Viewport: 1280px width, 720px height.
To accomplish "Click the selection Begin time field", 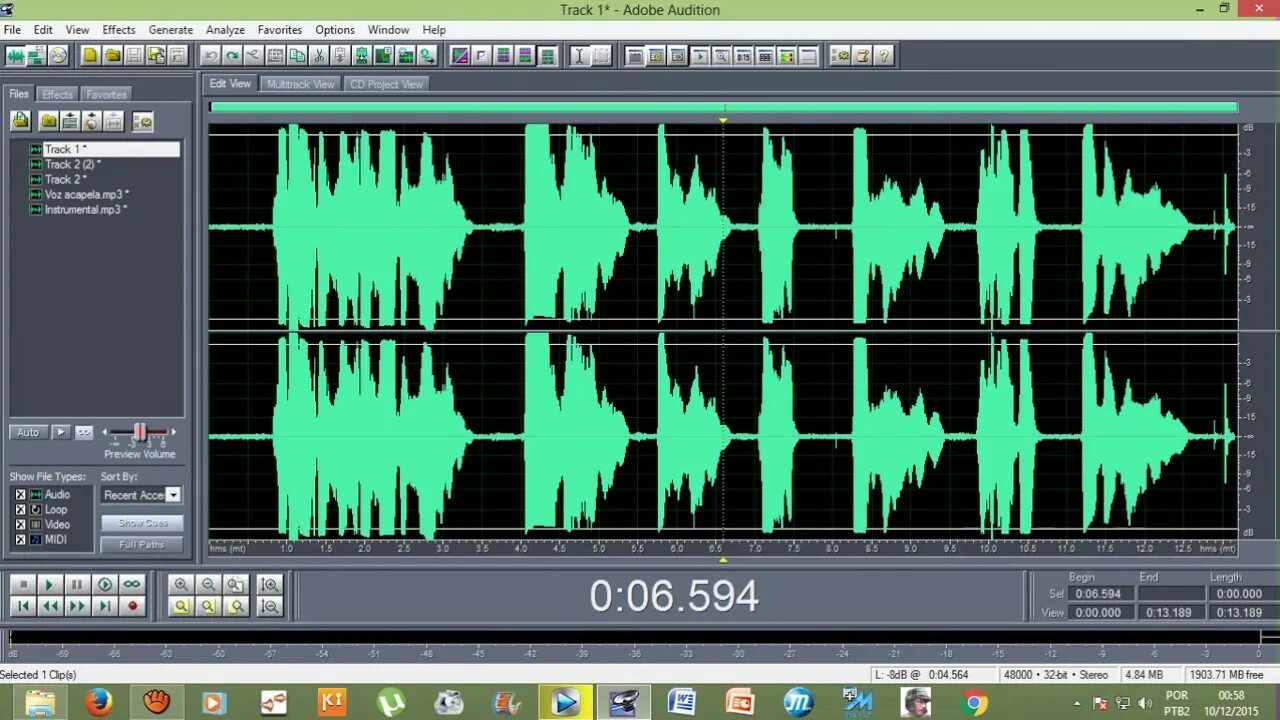I will [1100, 593].
